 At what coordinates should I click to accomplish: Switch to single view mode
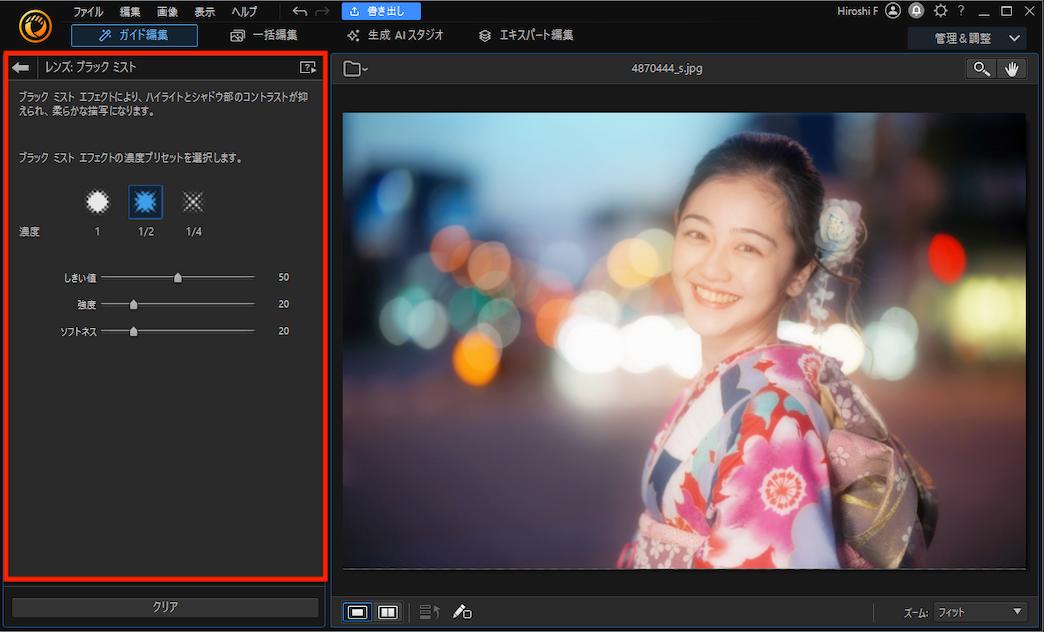[x=358, y=612]
